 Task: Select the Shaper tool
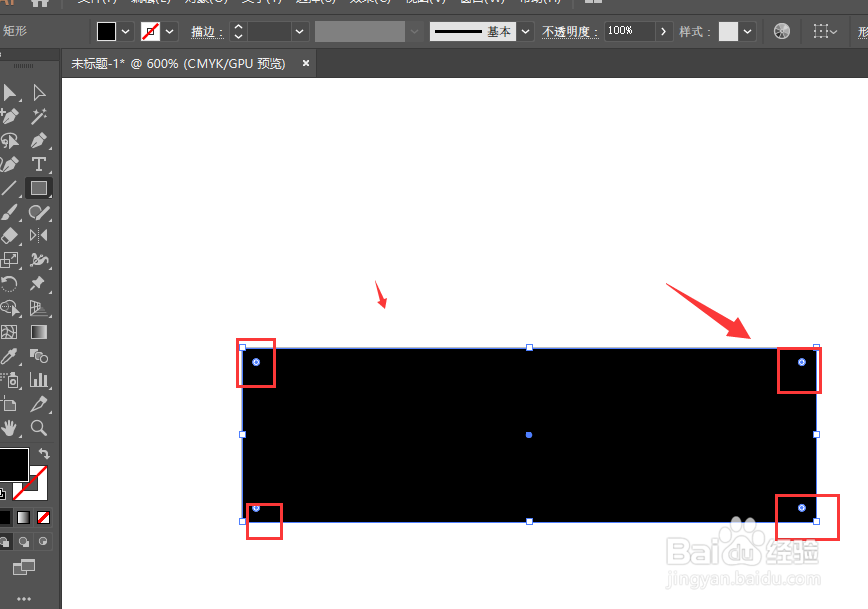pos(39,213)
